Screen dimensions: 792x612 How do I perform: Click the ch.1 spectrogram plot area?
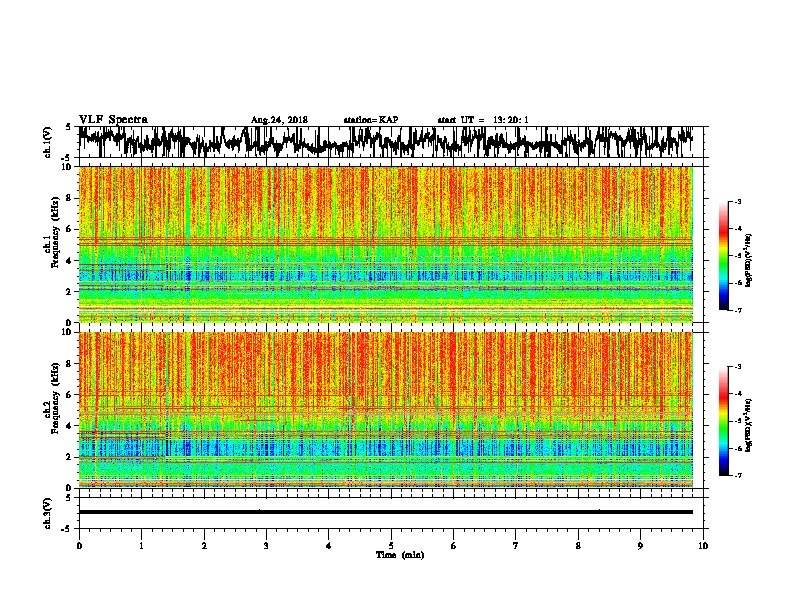pos(386,244)
